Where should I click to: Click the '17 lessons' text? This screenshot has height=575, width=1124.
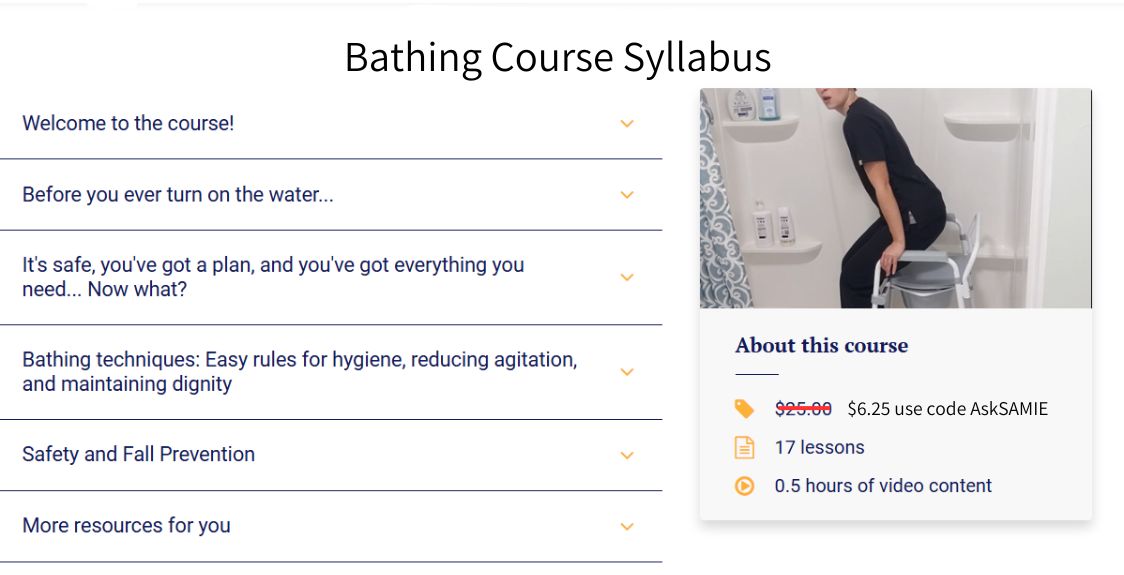(819, 447)
